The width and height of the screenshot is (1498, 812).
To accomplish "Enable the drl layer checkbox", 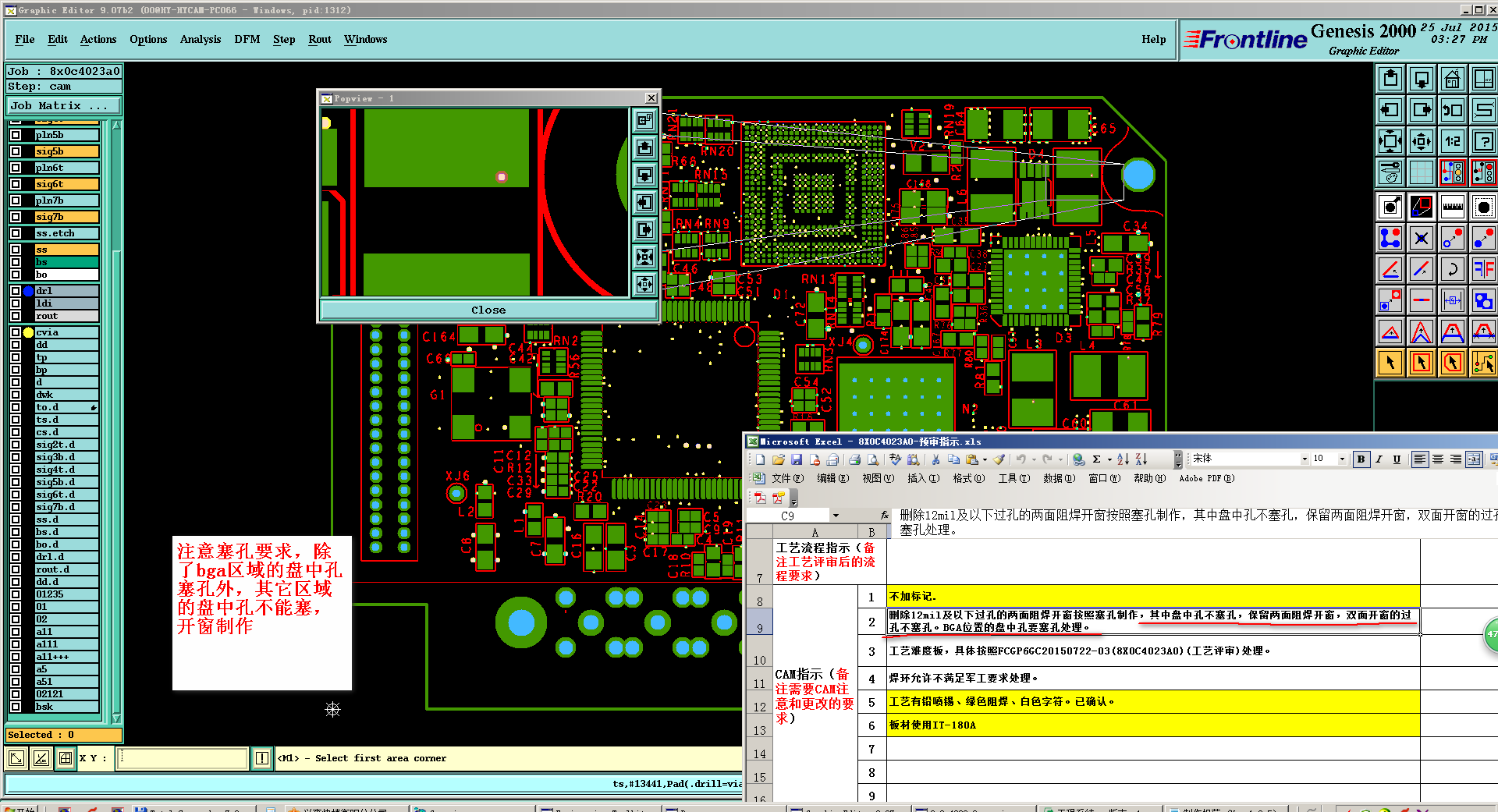I will [16, 291].
